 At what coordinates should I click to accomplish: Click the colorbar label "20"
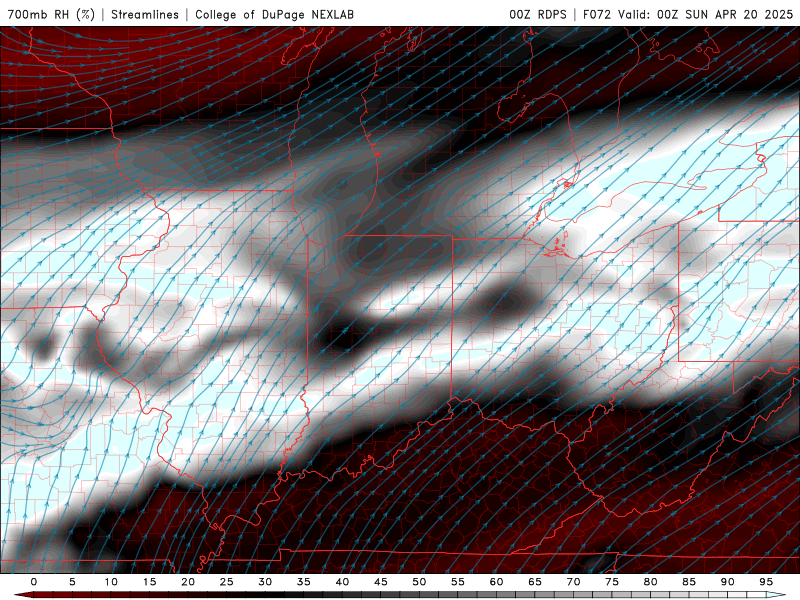pos(188,582)
